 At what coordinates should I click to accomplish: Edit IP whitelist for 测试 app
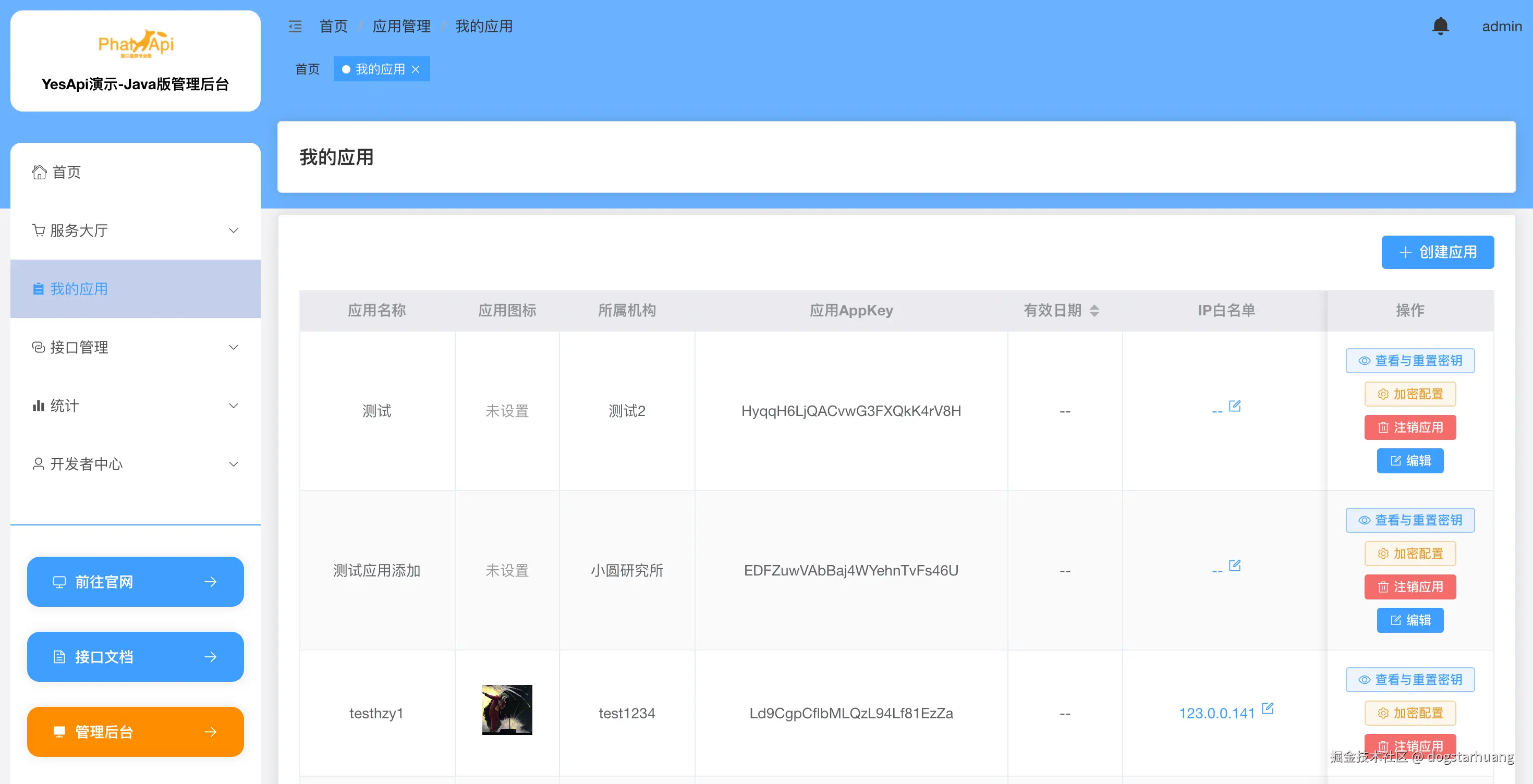pos(1235,406)
